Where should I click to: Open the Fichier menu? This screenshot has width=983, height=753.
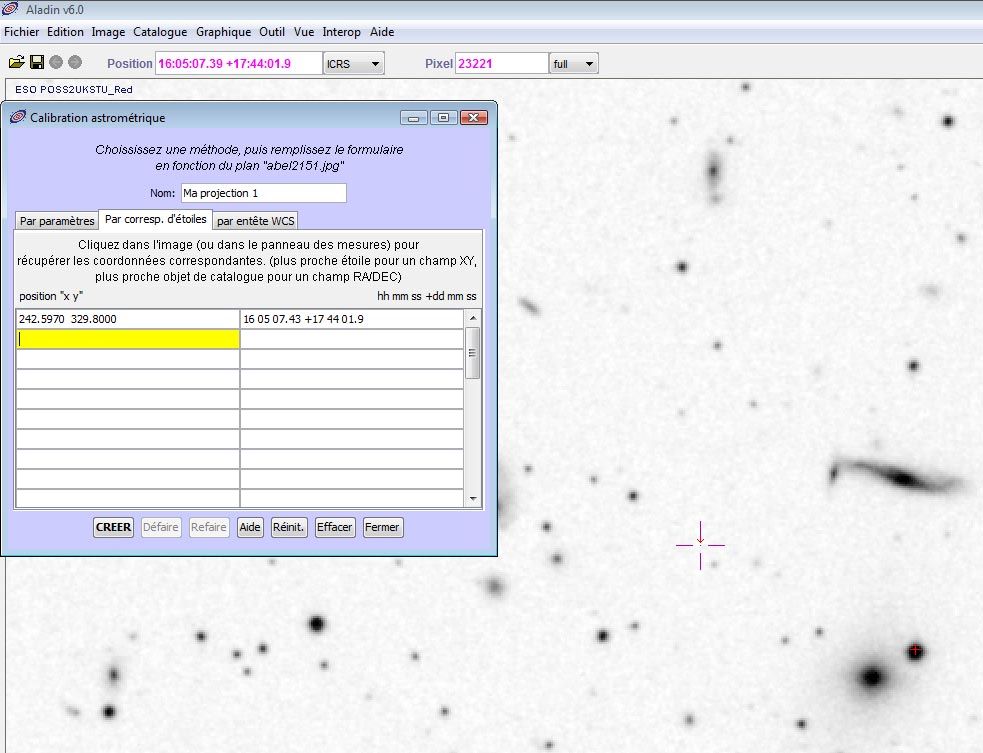pos(21,32)
